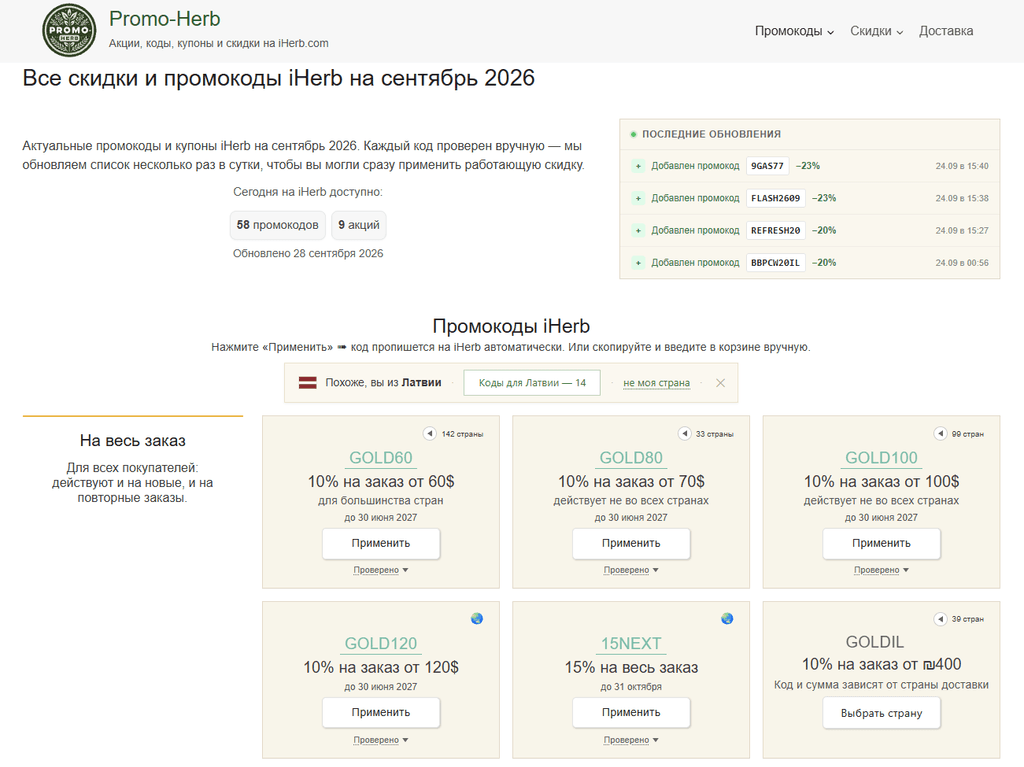This screenshot has width=1024, height=767.
Task: Click the plus icon beside FLASH2609 update
Action: (638, 198)
